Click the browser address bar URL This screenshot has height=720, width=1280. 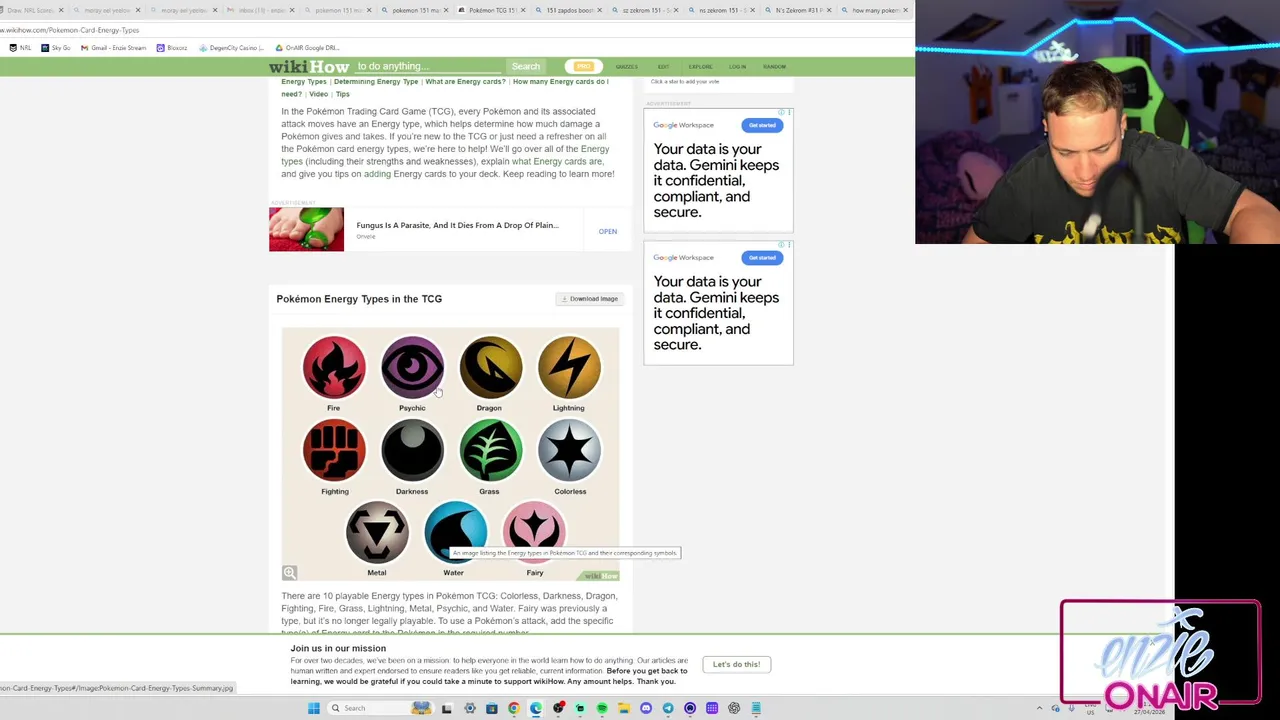click(x=70, y=30)
